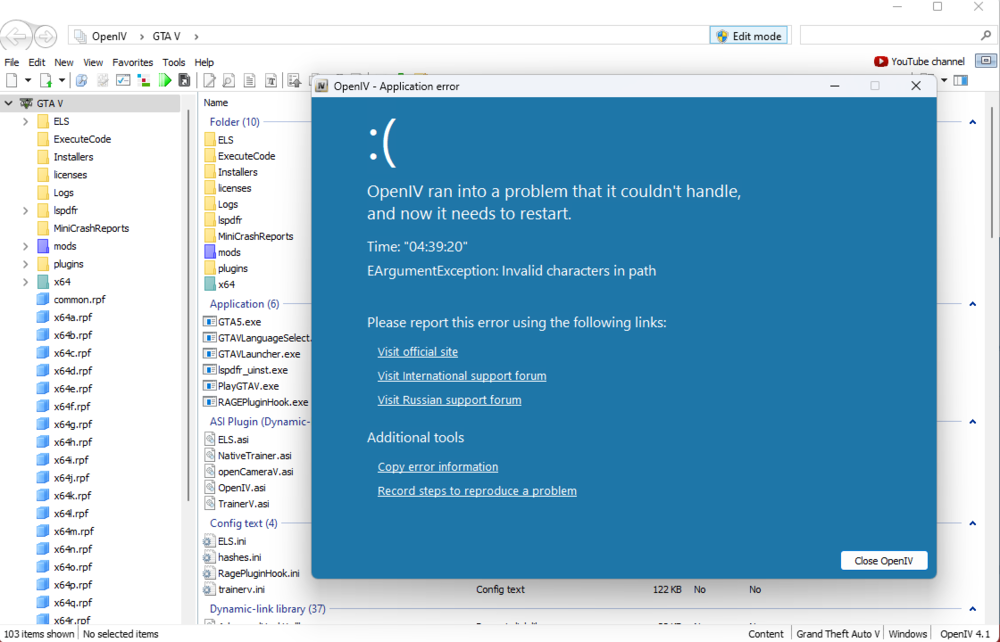This screenshot has width=1000, height=642.
Task: Click the Name column header
Action: 216,103
